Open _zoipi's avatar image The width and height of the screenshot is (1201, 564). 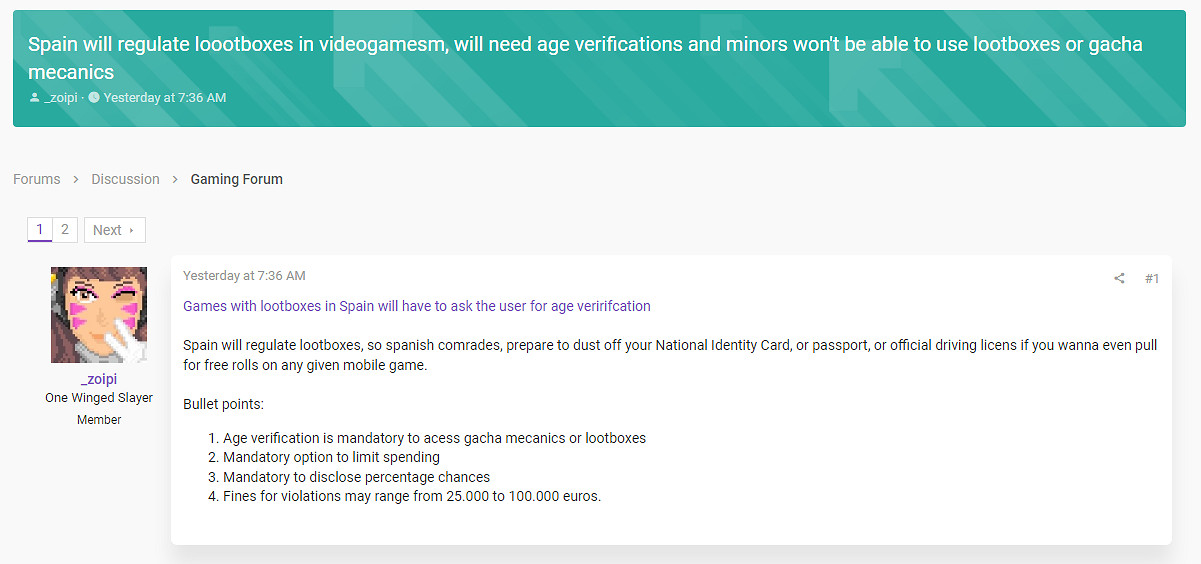click(99, 315)
